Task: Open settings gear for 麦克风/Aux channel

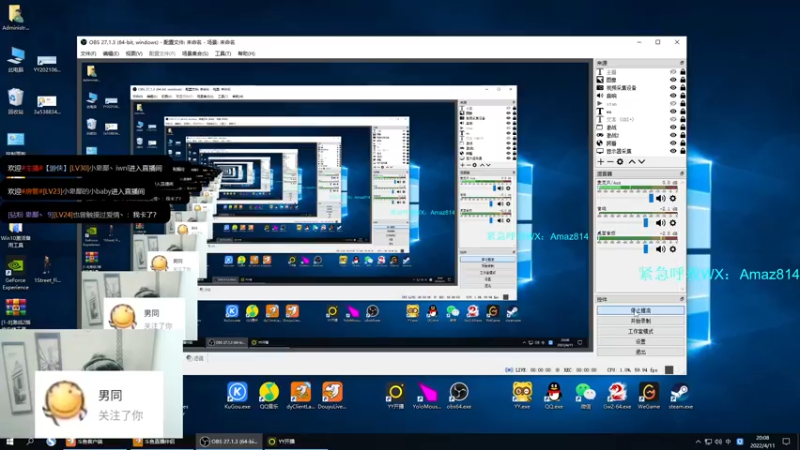Action: point(673,198)
